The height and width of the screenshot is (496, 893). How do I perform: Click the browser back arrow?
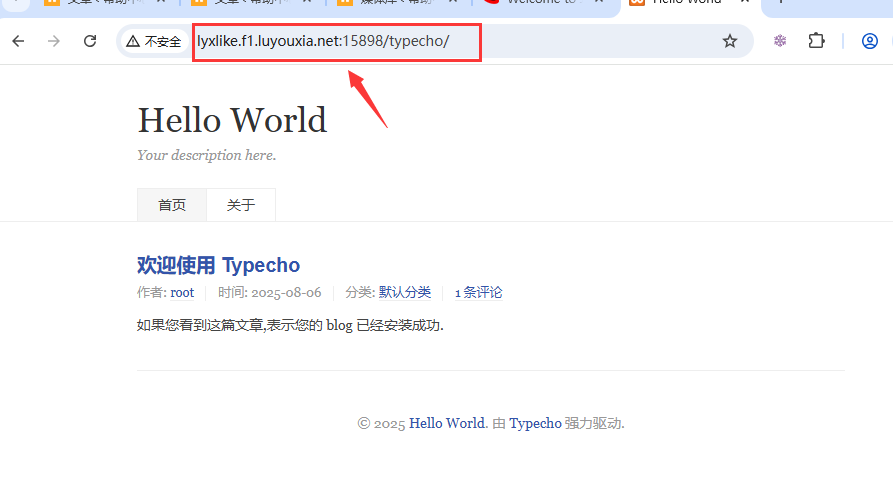18,41
